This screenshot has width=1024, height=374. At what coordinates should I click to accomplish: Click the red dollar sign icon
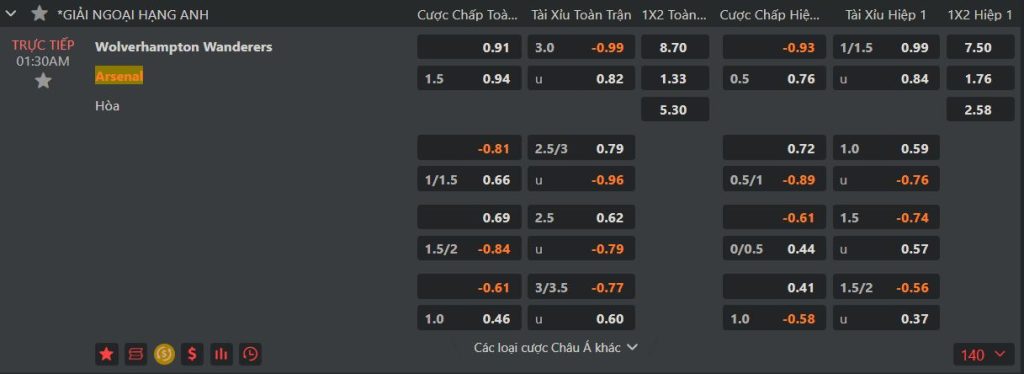192,354
